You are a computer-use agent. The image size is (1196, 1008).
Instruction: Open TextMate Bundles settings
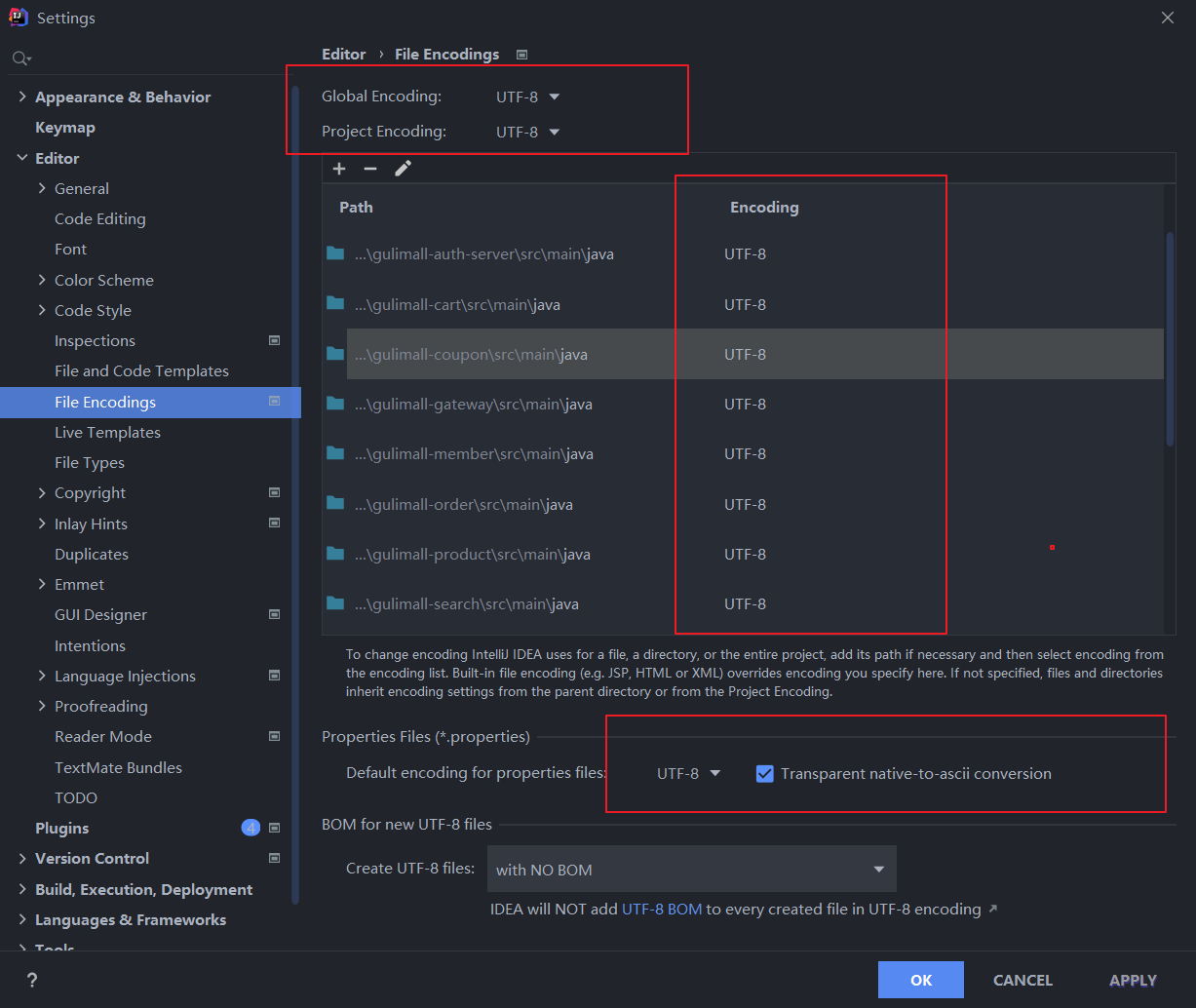point(118,767)
